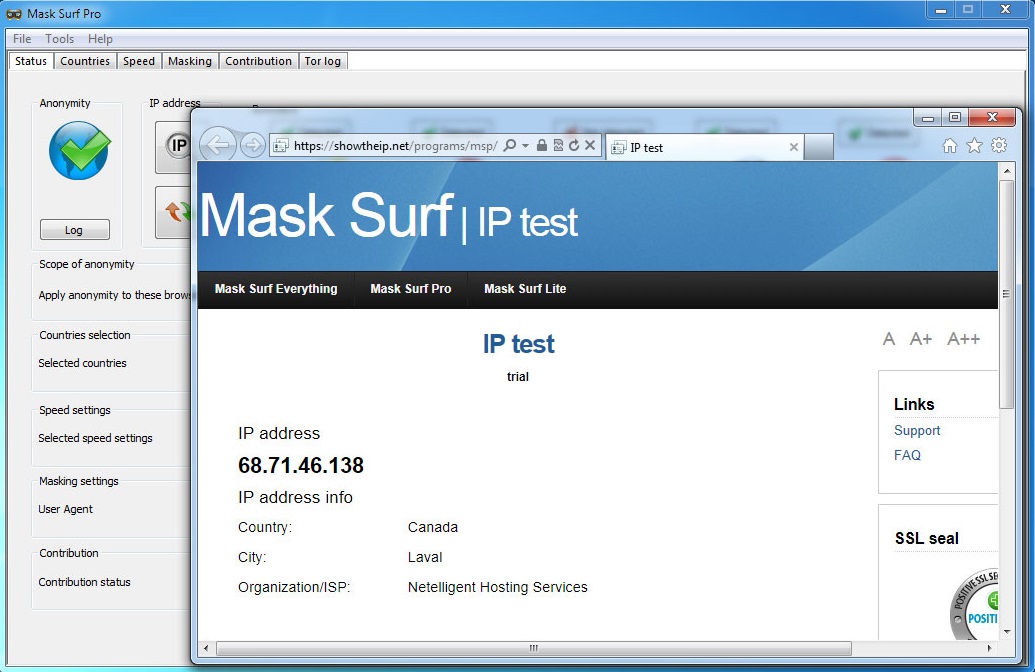The height and width of the screenshot is (672, 1035).
Task: Open browser settings gear icon
Action: click(999, 145)
